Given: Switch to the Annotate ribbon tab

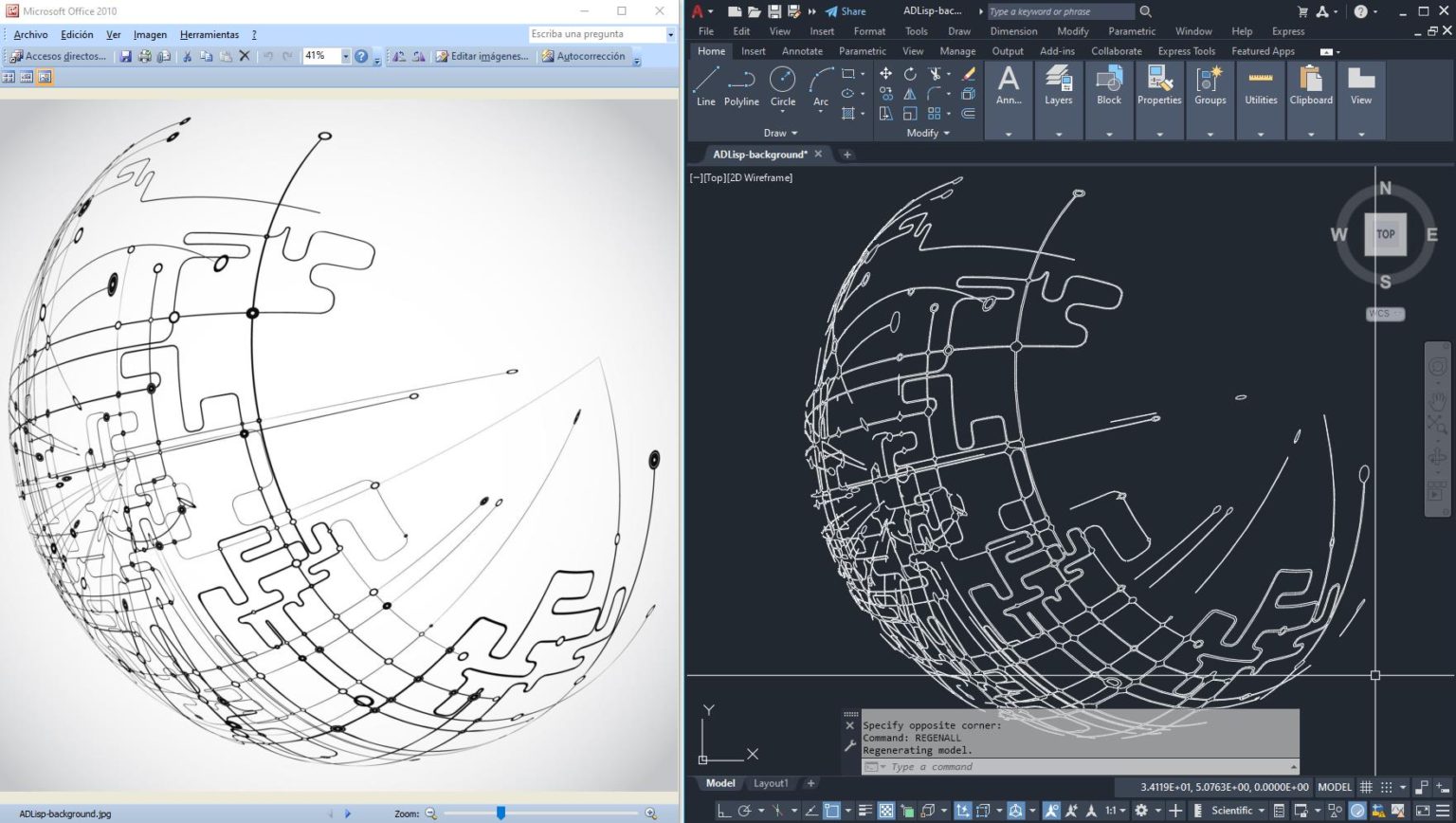Looking at the screenshot, I should 802,51.
